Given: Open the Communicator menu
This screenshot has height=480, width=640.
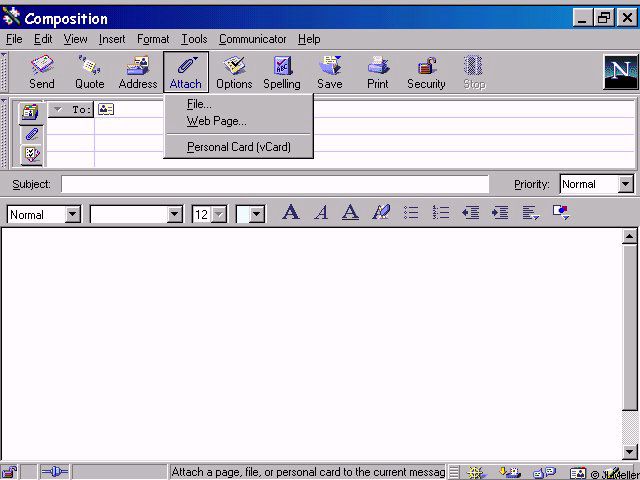Looking at the screenshot, I should (x=253, y=39).
